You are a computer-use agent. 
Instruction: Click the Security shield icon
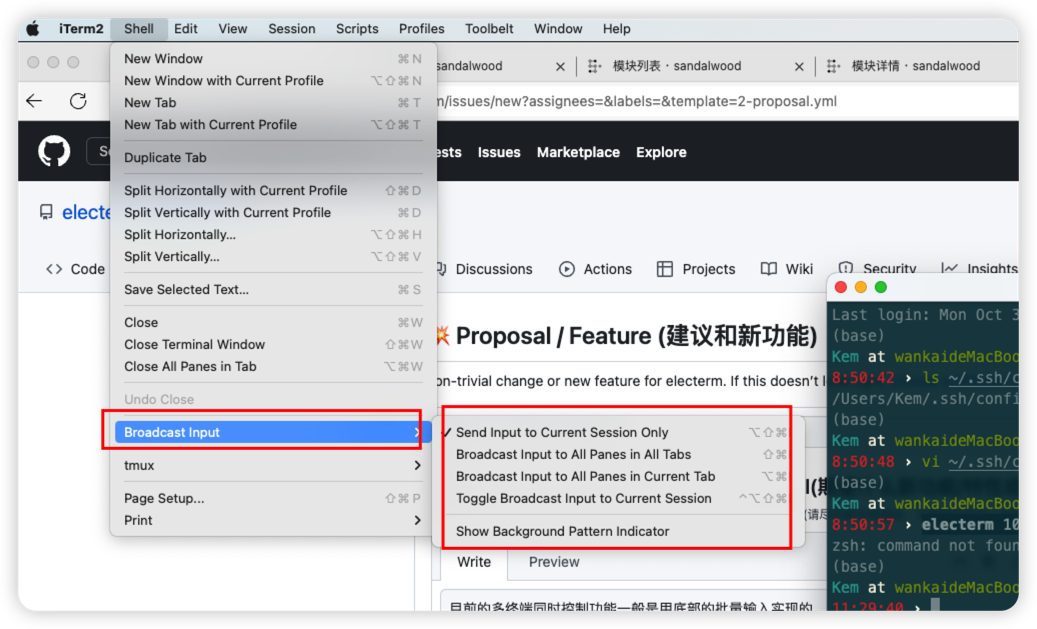click(x=845, y=268)
